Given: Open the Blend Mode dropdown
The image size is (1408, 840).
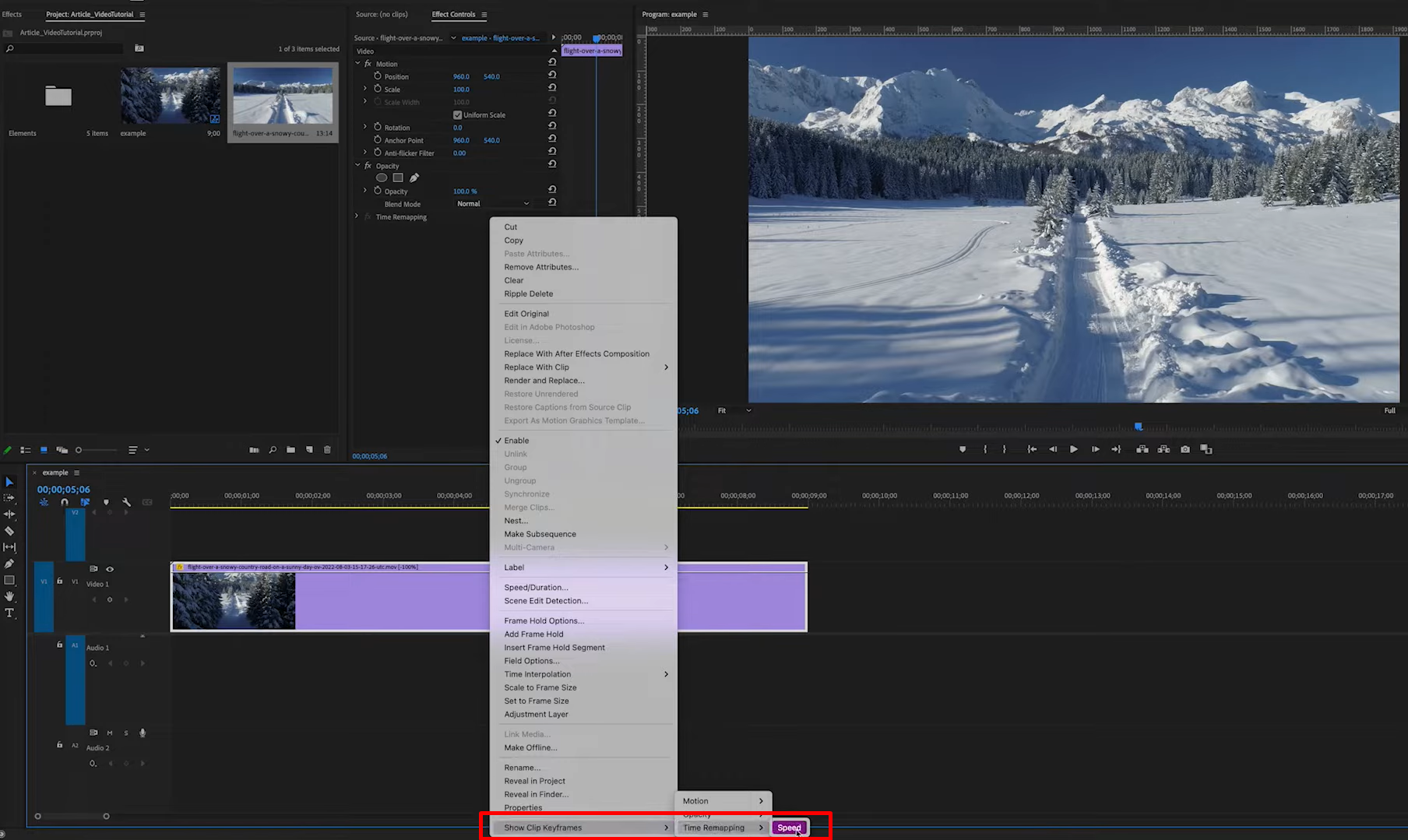Looking at the screenshot, I should (x=495, y=203).
